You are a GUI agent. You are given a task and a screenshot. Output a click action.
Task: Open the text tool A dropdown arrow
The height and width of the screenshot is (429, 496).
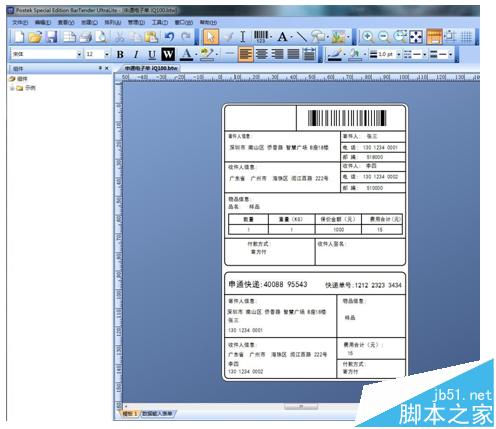point(291,37)
